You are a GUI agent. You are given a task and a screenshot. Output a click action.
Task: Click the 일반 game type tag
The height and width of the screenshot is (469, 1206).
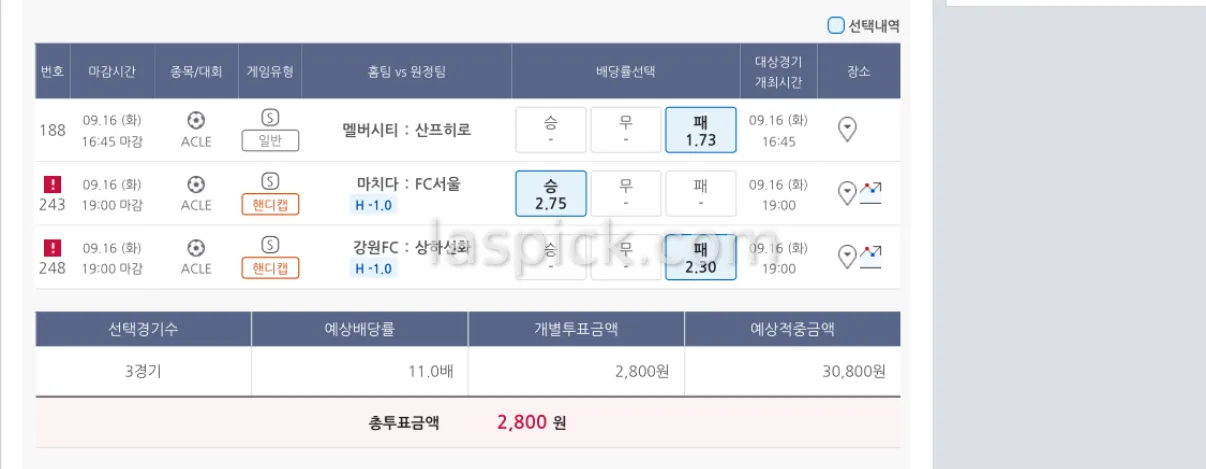[270, 141]
